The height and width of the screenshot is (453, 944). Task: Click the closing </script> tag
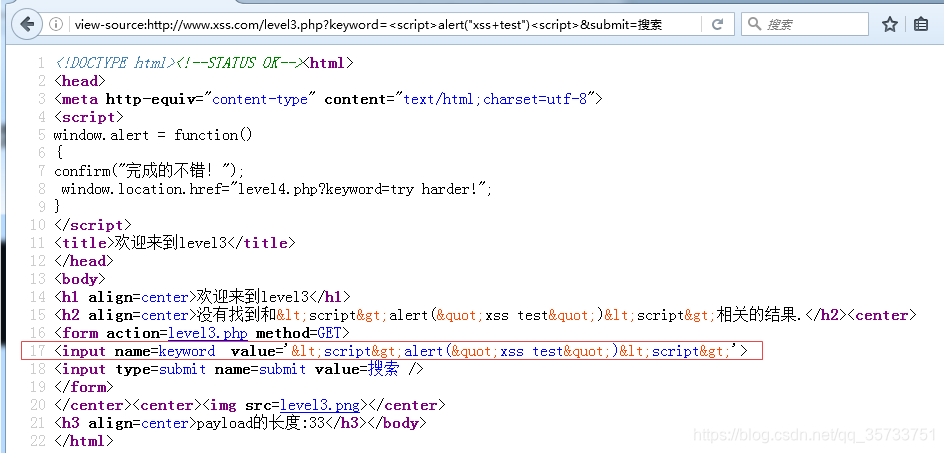click(93, 225)
